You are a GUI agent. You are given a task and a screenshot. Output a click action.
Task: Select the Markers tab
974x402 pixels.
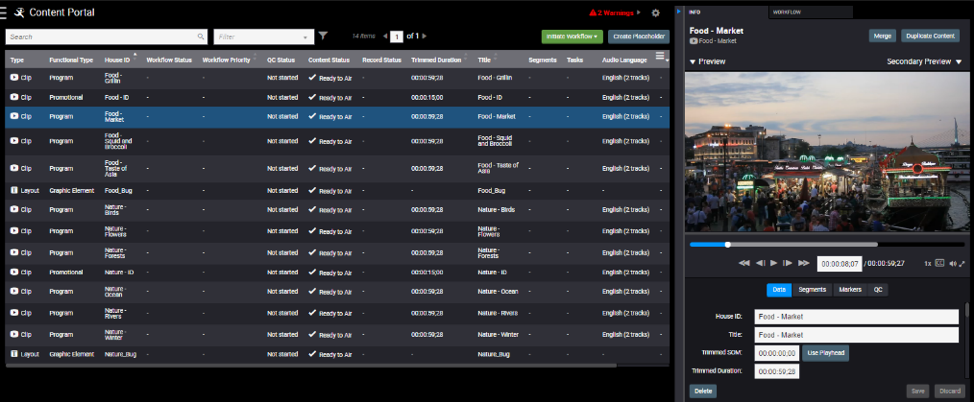(x=850, y=290)
